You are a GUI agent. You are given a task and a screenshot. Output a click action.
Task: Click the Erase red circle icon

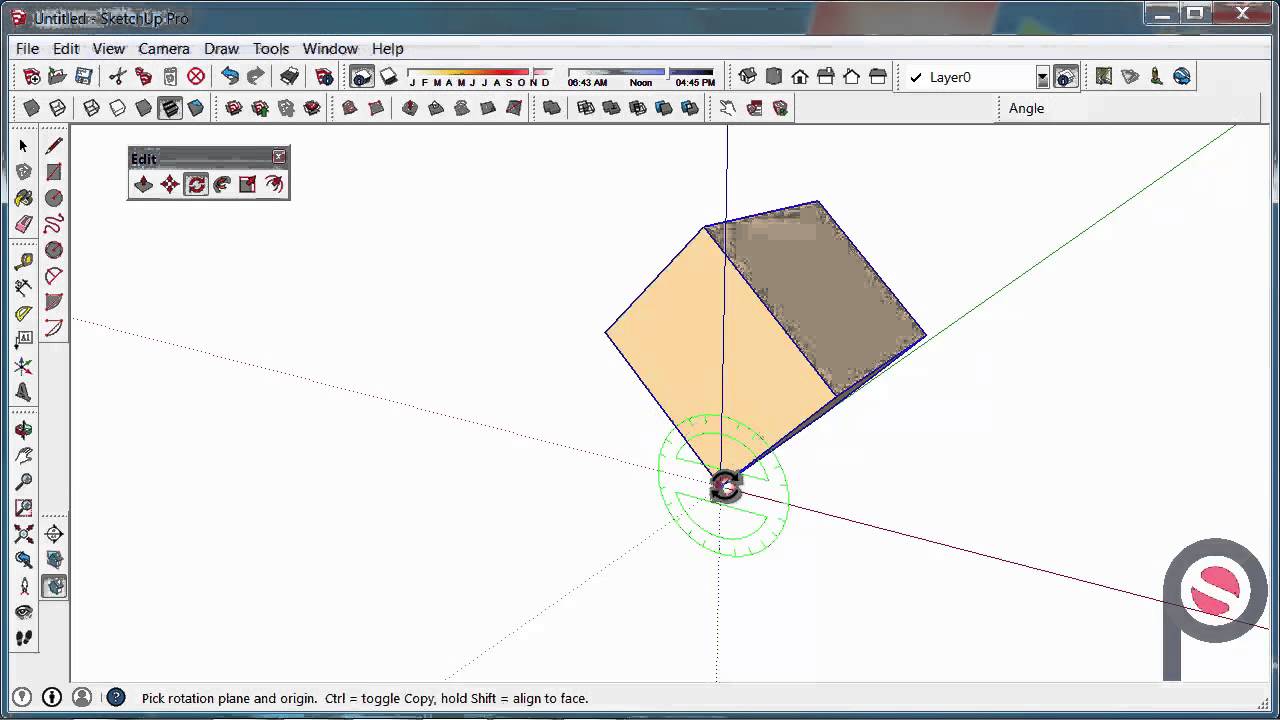point(196,76)
